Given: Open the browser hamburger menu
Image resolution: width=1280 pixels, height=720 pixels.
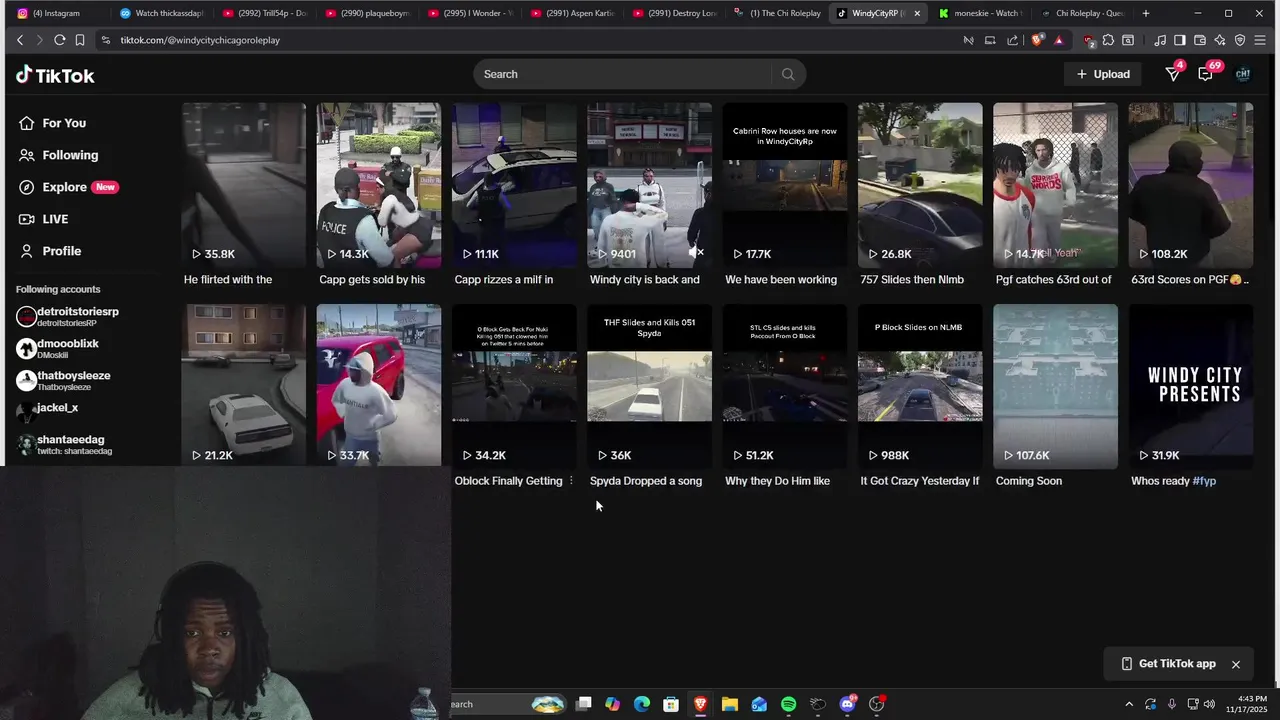Looking at the screenshot, I should (1262, 40).
